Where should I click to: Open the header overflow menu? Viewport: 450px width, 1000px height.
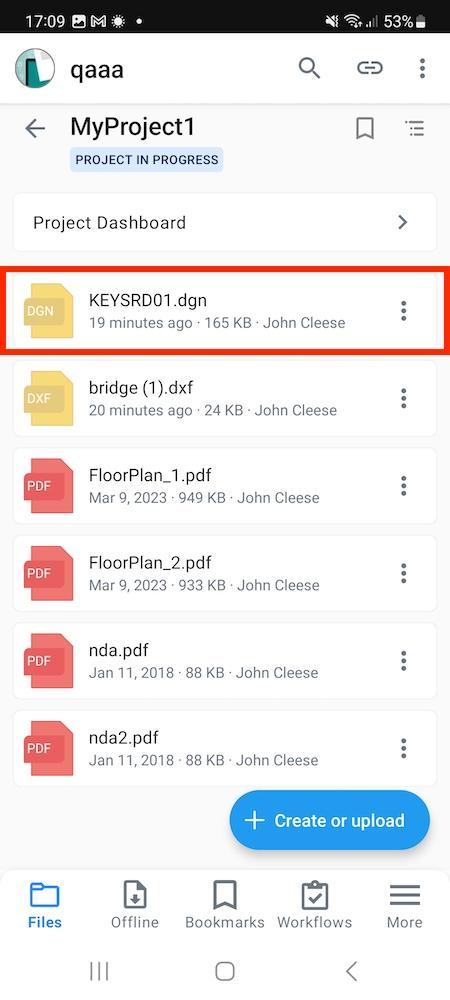(x=422, y=68)
